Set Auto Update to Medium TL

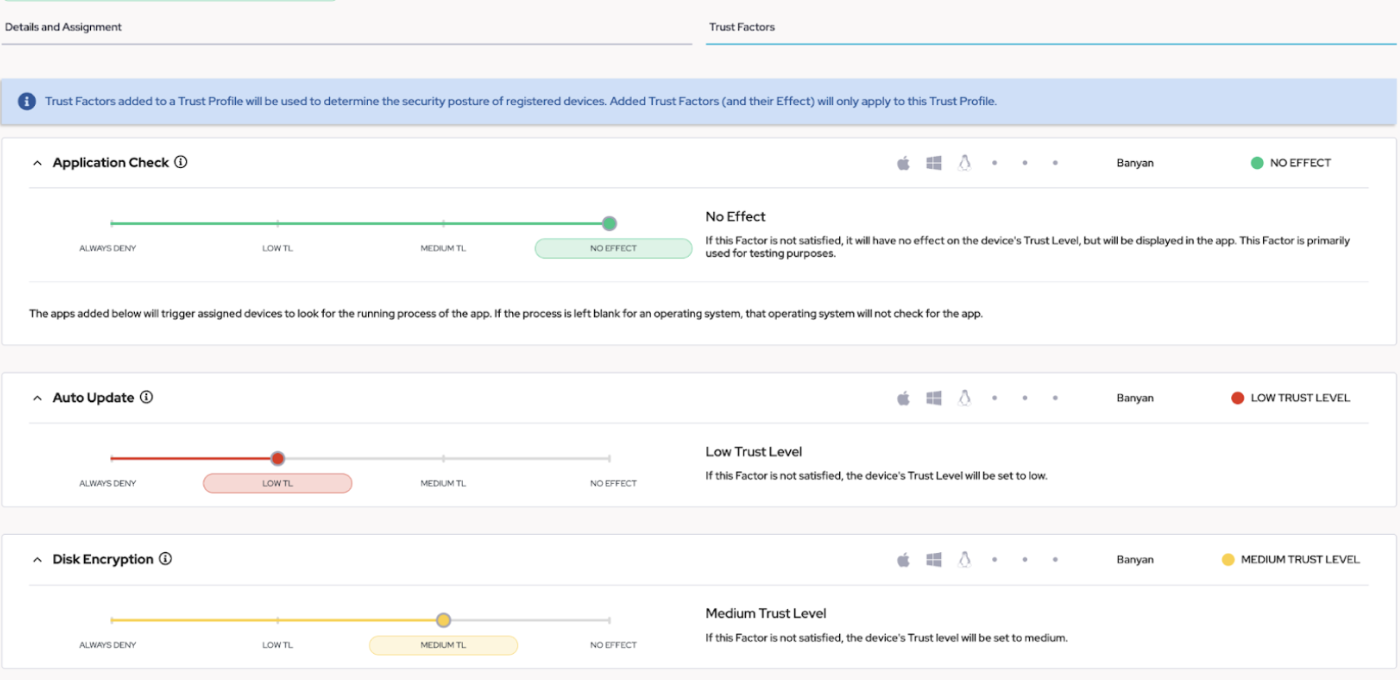(x=443, y=483)
